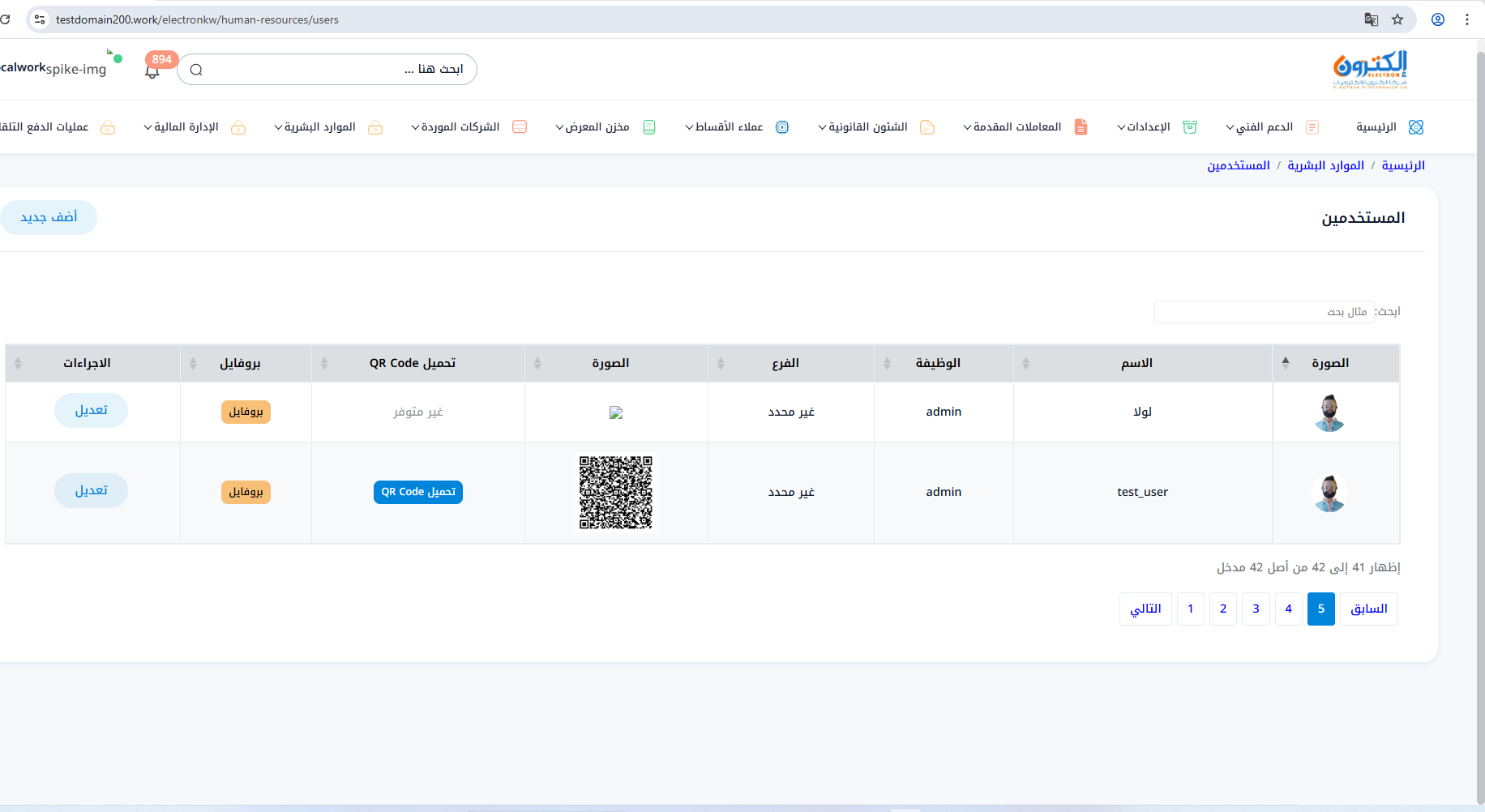Click the home menu icon beside الرئيسية
The image size is (1485, 812).
click(x=1416, y=127)
